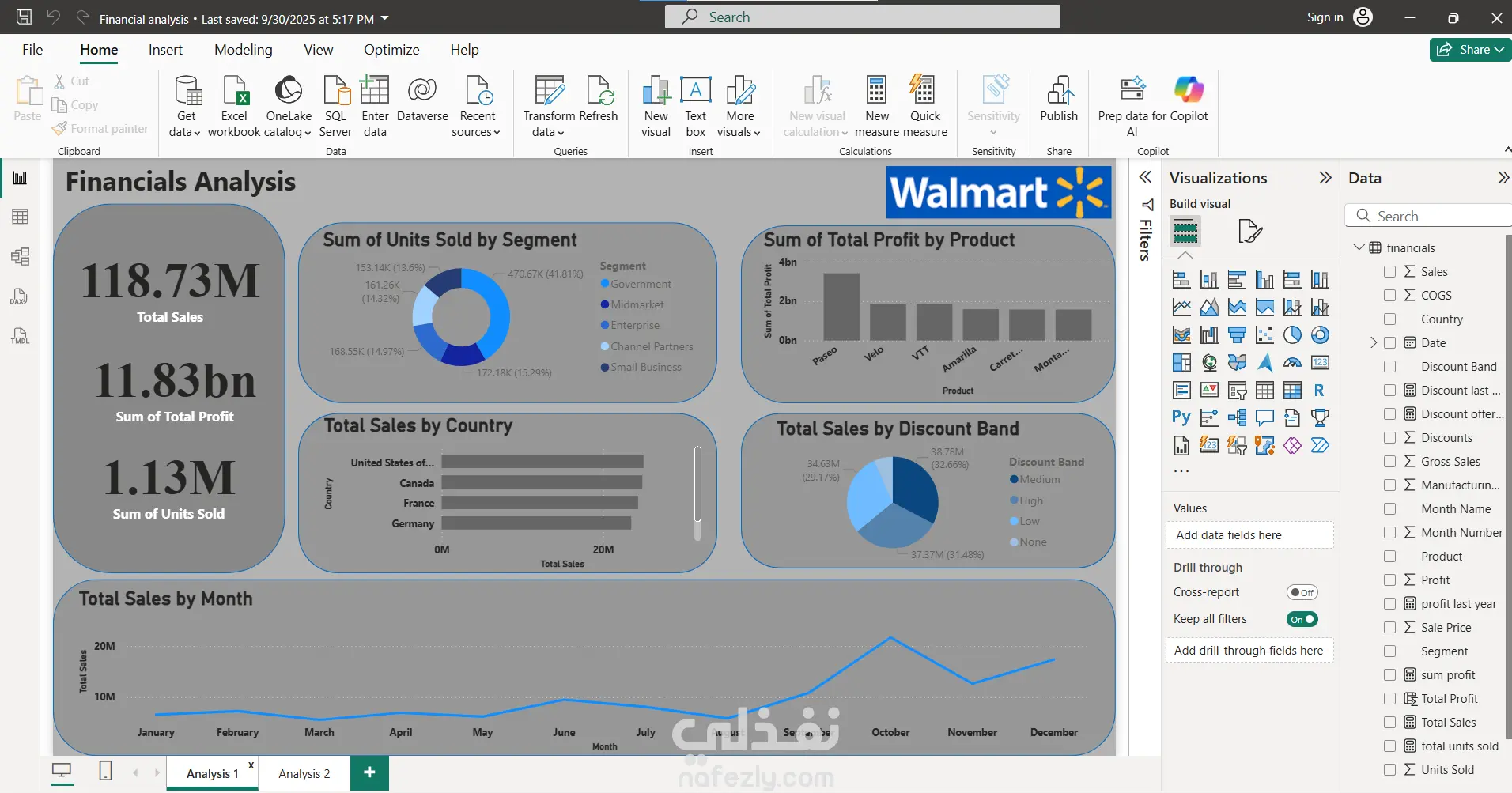Select the Python visual icon

pos(1181,417)
